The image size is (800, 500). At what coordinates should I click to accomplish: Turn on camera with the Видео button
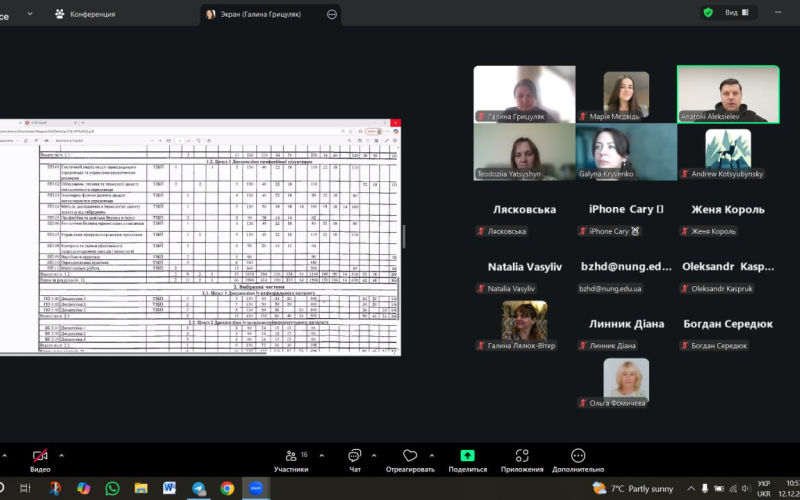40,458
